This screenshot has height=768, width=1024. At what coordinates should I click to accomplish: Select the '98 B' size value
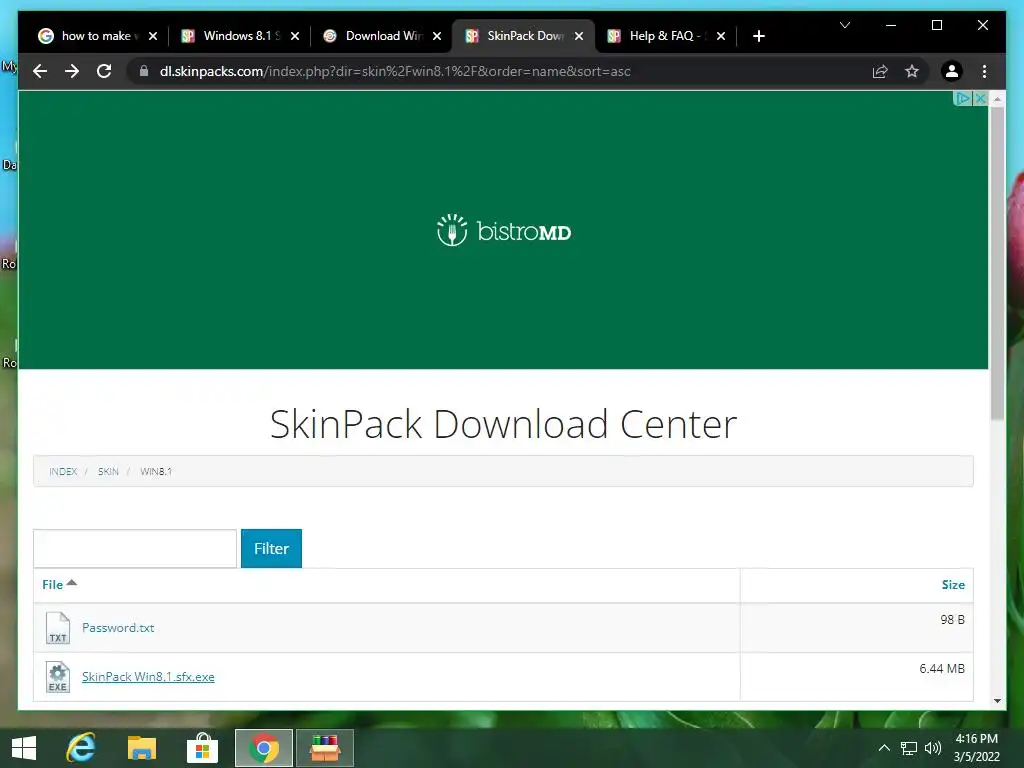click(952, 620)
